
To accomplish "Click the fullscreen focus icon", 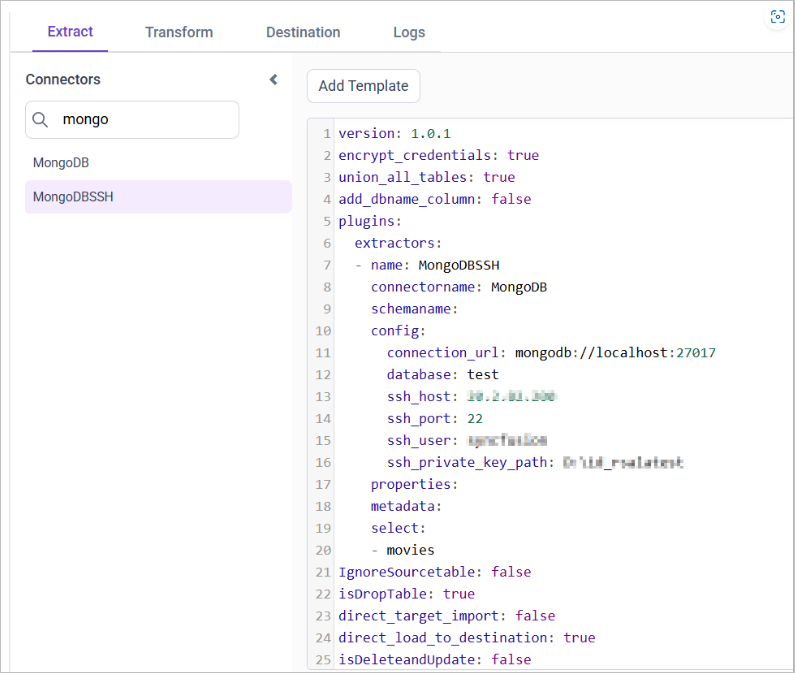I will [x=777, y=17].
